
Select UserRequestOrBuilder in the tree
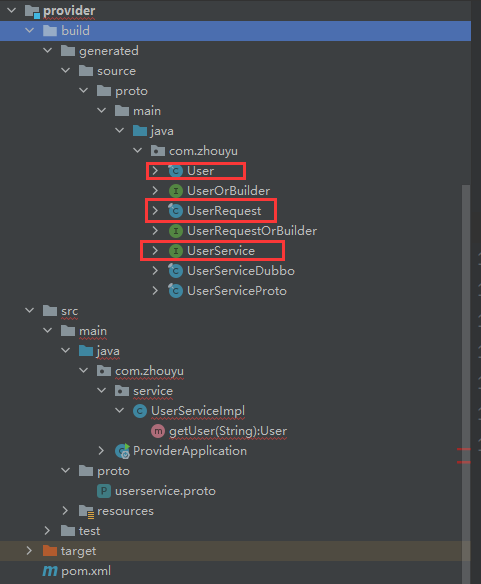point(243,231)
